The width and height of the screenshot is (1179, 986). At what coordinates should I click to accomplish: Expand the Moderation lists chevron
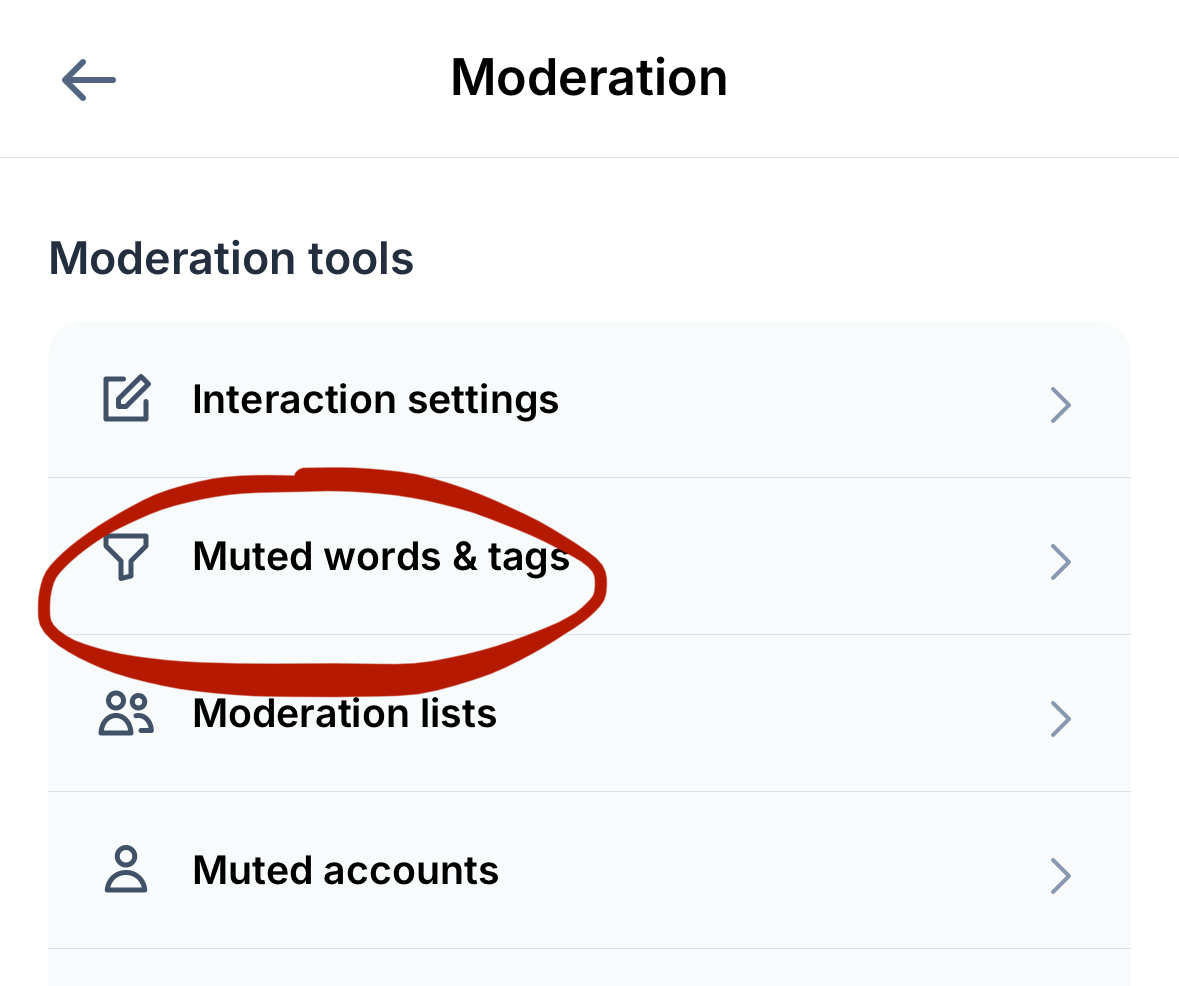[x=1061, y=719]
